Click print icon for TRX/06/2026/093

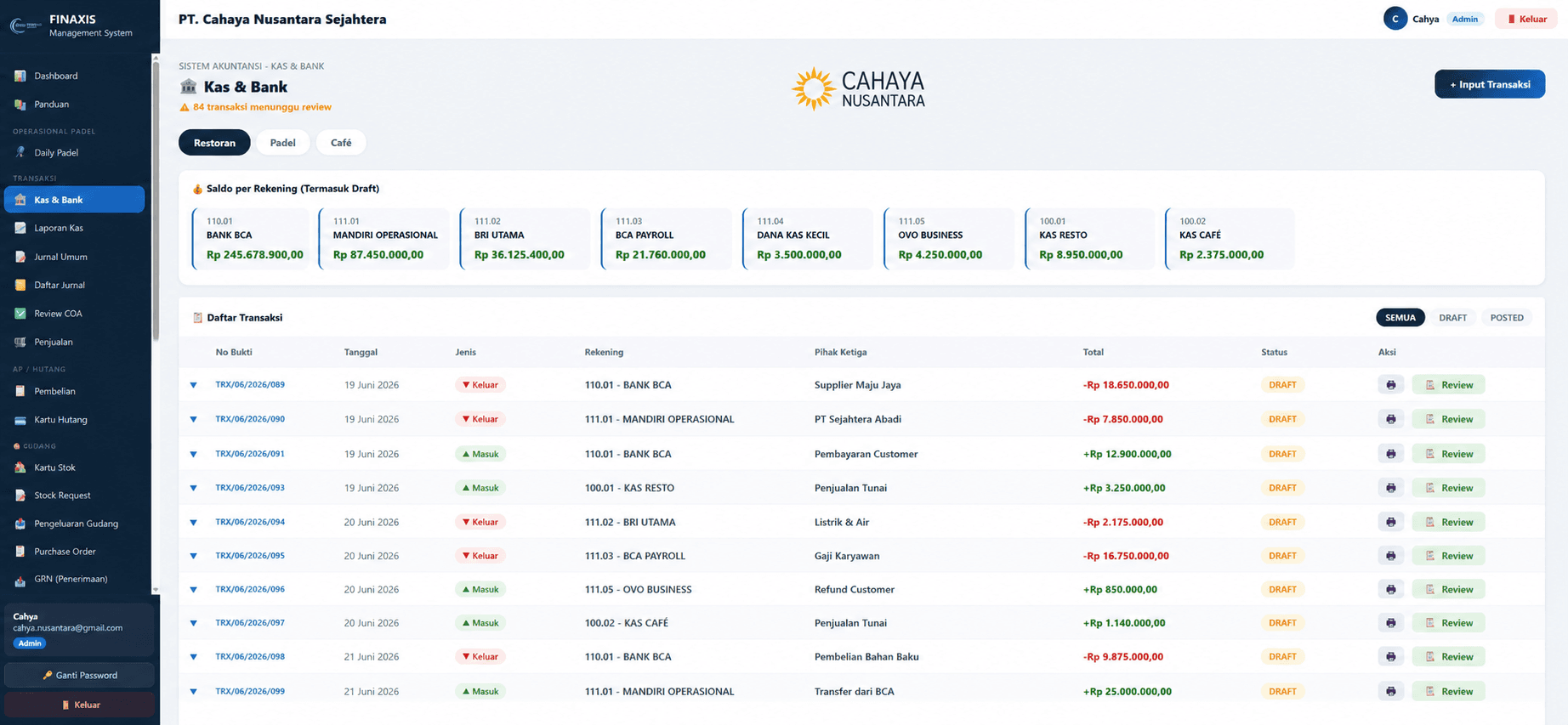(x=1390, y=488)
